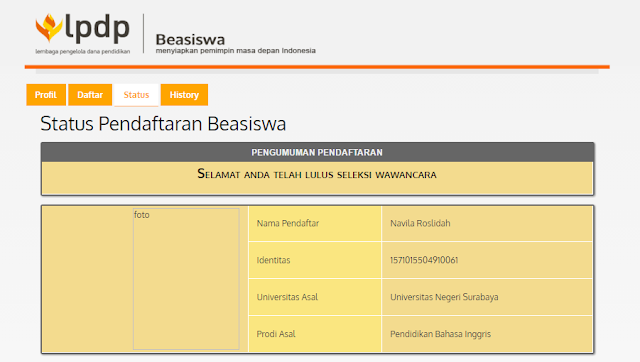This screenshot has width=640, height=362.
Task: Click the Beasiswa header title
Action: point(190,40)
